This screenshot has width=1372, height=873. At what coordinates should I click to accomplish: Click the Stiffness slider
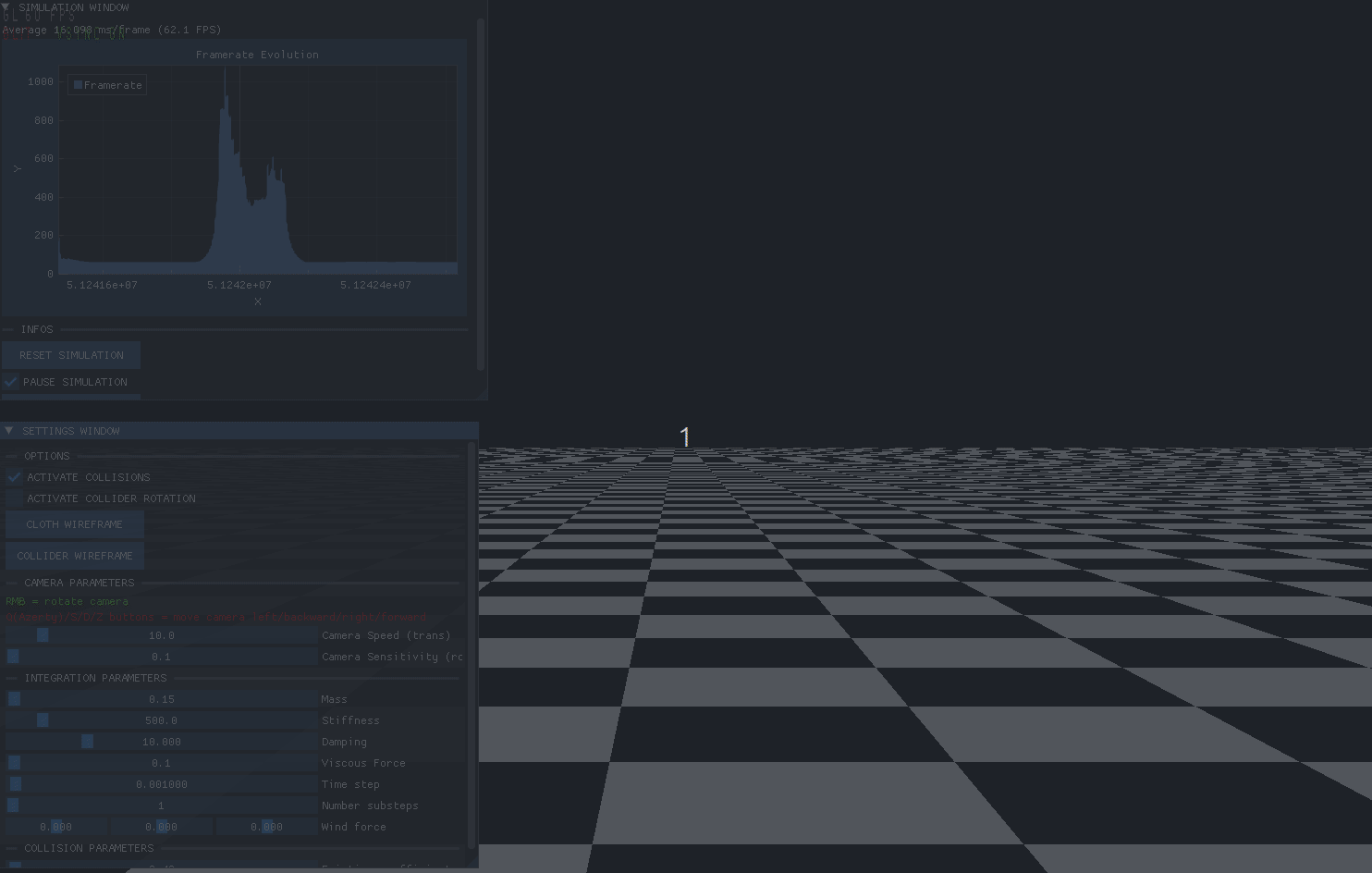162,720
